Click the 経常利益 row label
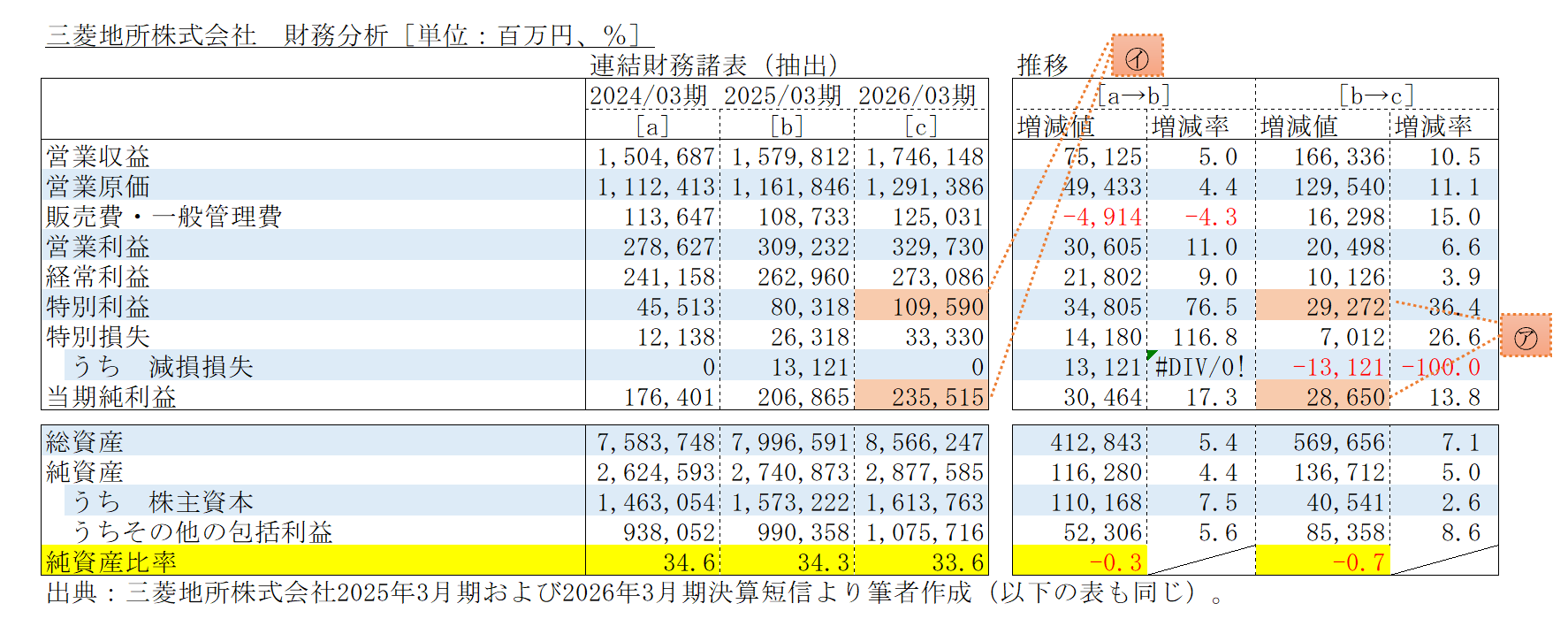 pyautogui.click(x=98, y=277)
